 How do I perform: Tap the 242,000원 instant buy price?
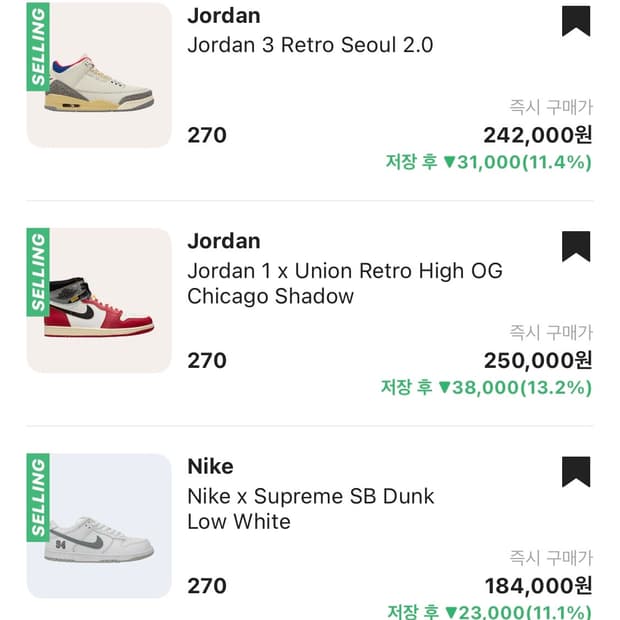pos(537,135)
